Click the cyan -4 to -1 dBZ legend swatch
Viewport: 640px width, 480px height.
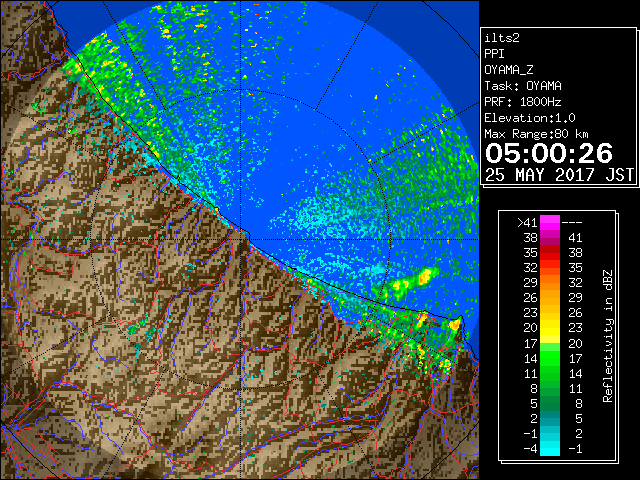click(x=550, y=448)
